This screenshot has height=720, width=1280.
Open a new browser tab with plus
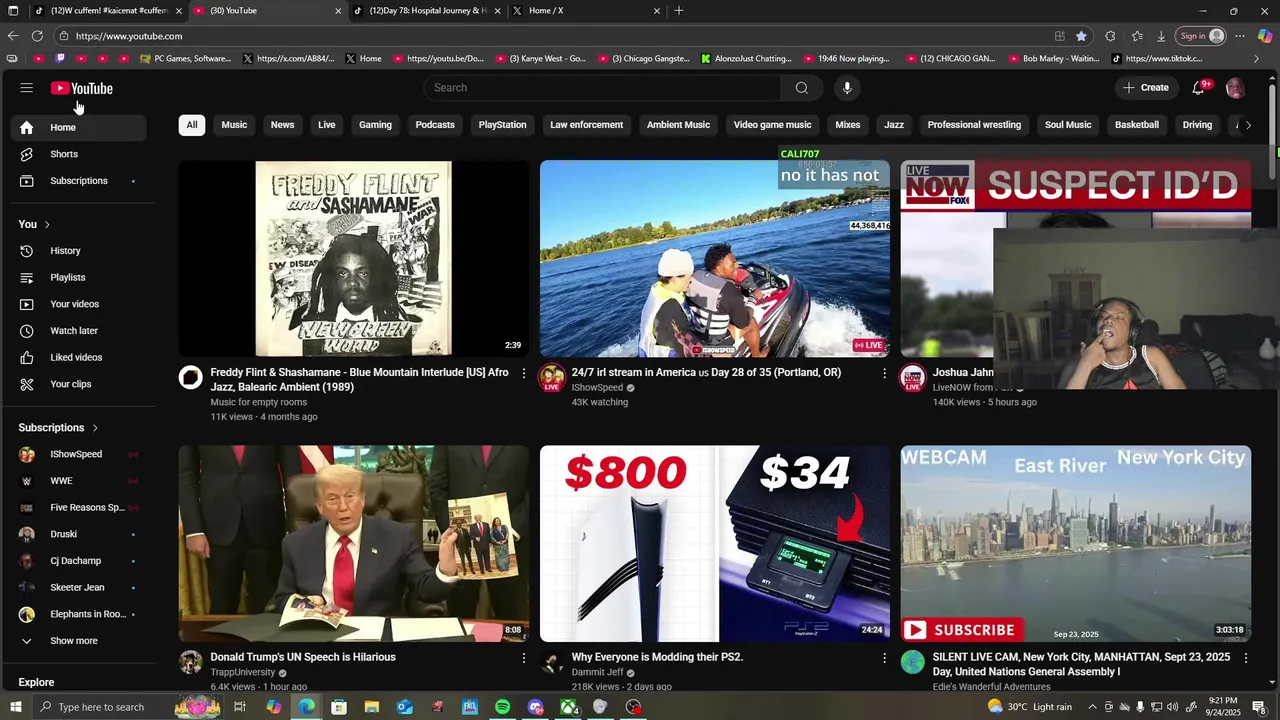click(x=679, y=11)
